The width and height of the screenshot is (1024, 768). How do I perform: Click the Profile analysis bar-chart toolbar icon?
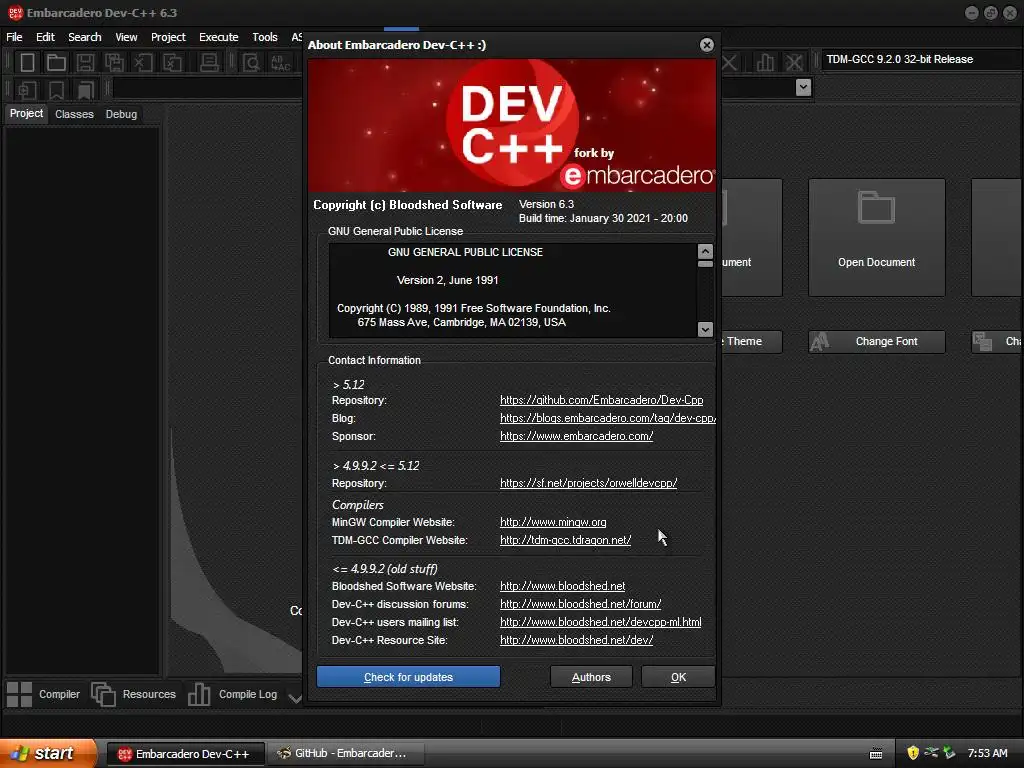pyautogui.click(x=765, y=63)
